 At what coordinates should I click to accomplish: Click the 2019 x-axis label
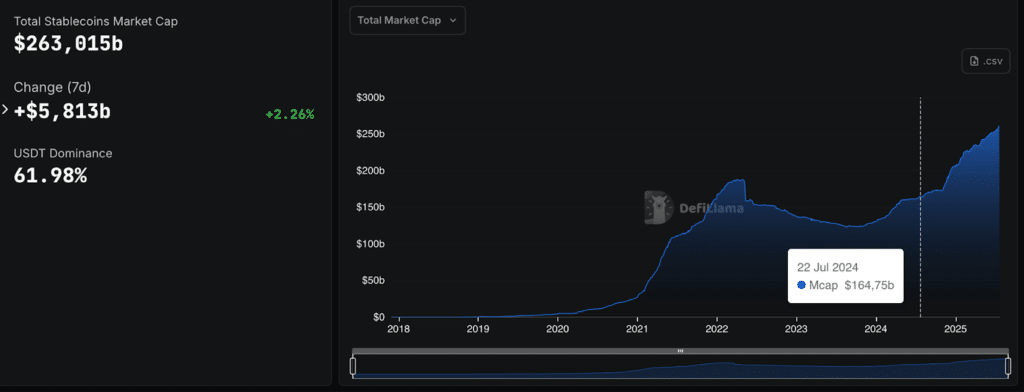[x=478, y=329]
